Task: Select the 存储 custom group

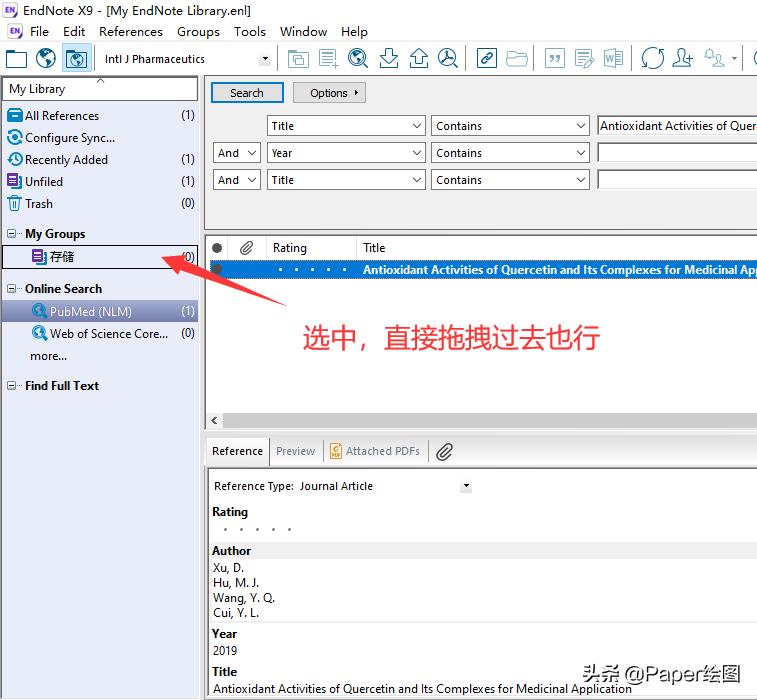Action: tap(100, 257)
